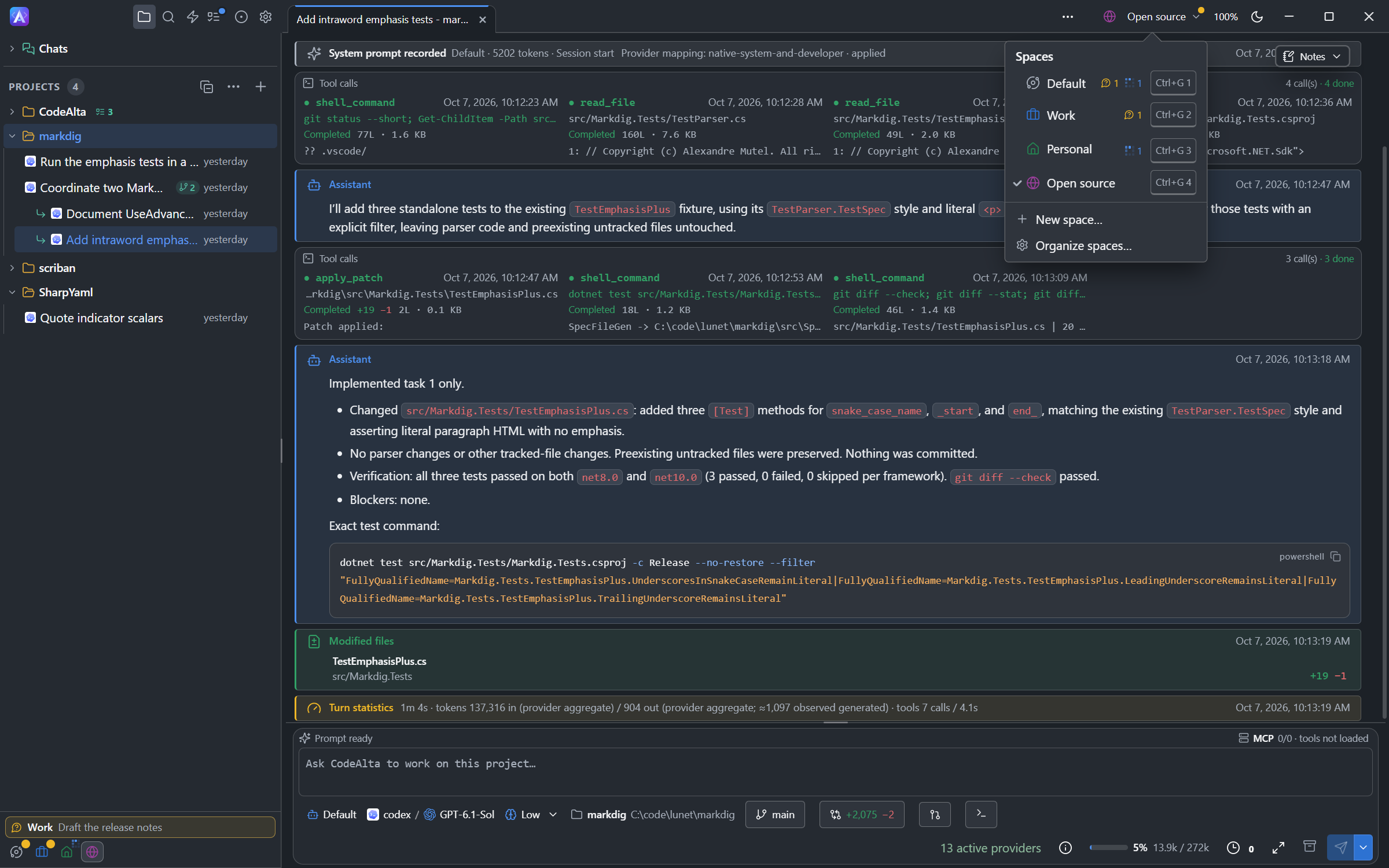Open the search icon in sidebar toolbar

pyautogui.click(x=168, y=17)
